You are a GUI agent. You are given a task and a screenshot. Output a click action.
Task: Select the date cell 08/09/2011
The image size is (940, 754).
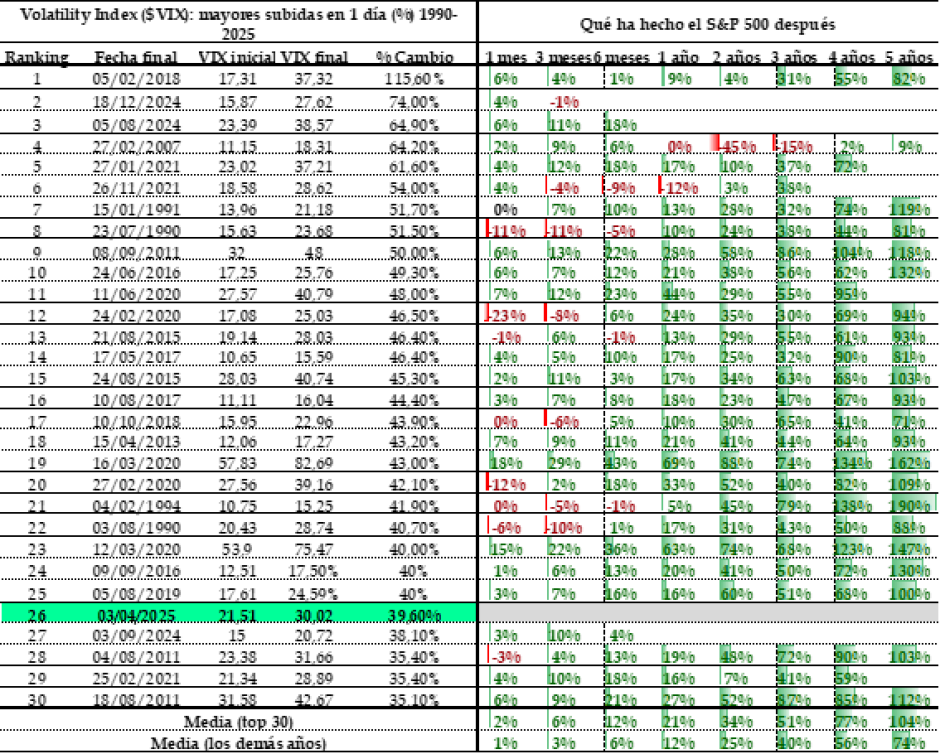point(136,253)
